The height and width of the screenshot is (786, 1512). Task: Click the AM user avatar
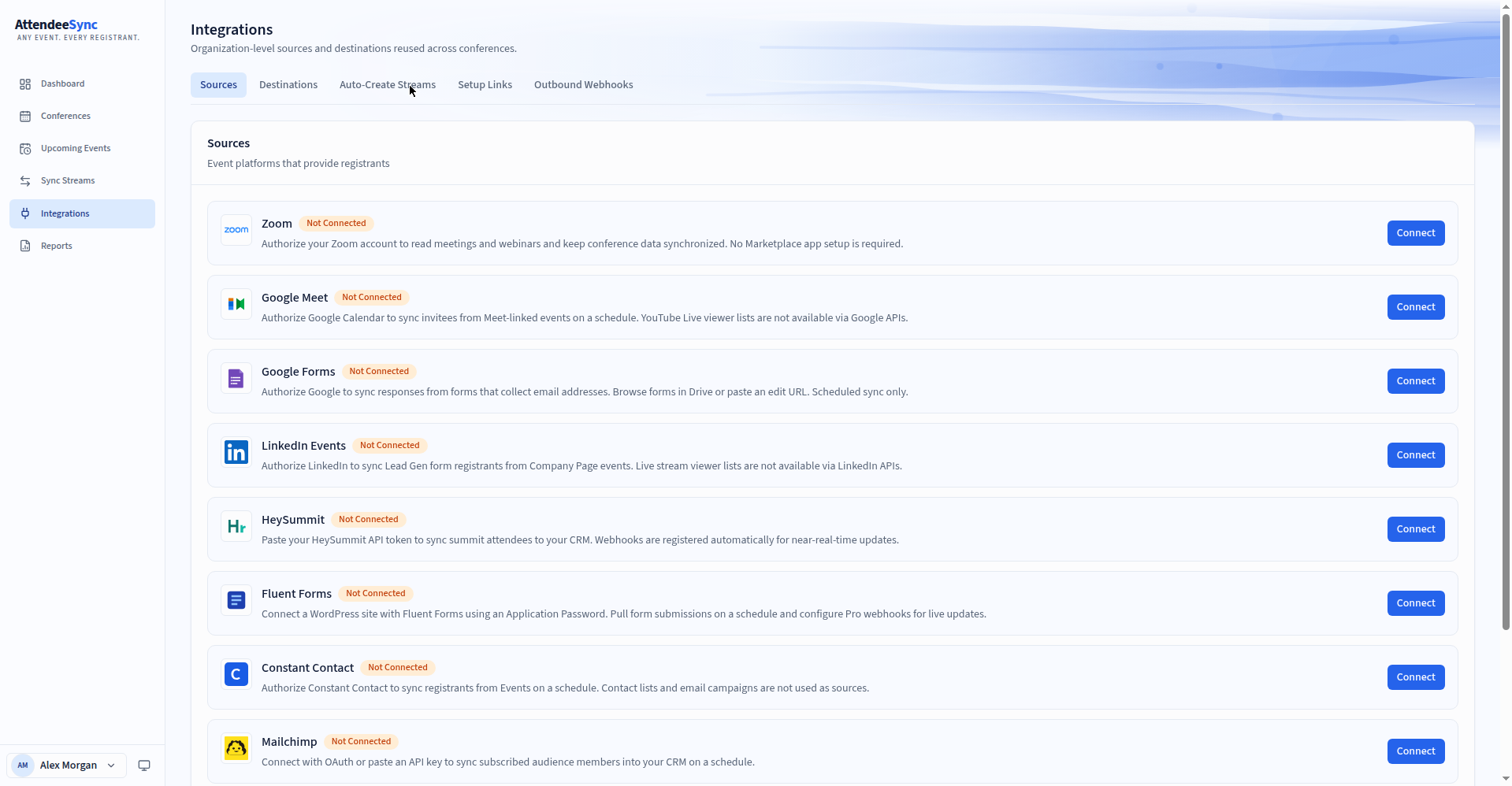(x=23, y=766)
